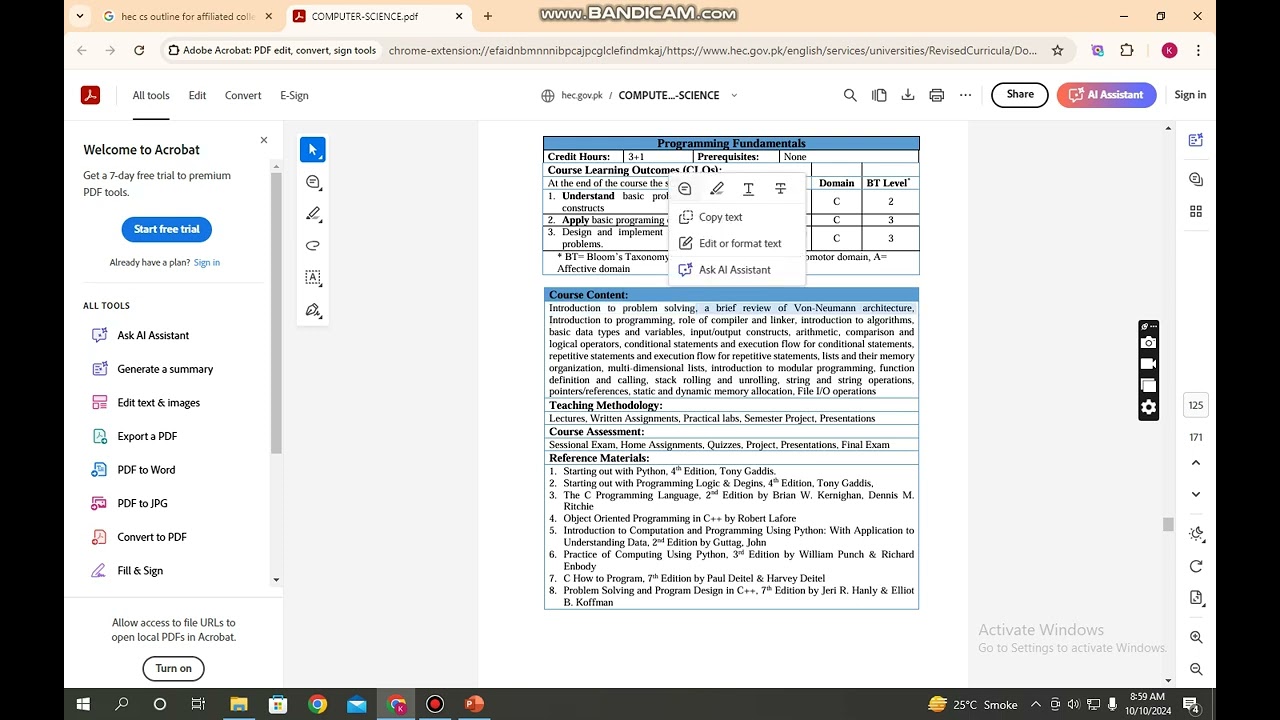Open the All tools tab
The height and width of the screenshot is (720, 1280).
coord(151,95)
